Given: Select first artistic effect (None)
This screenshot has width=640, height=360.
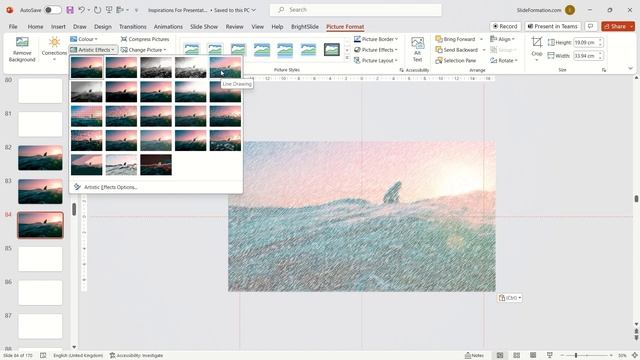Looking at the screenshot, I should pos(87,67).
